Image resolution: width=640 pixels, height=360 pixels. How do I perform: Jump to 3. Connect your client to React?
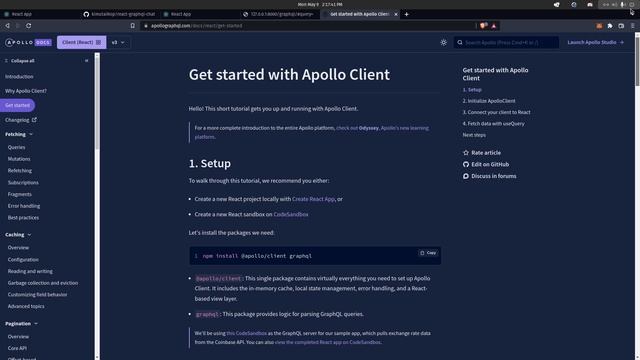[x=496, y=112]
